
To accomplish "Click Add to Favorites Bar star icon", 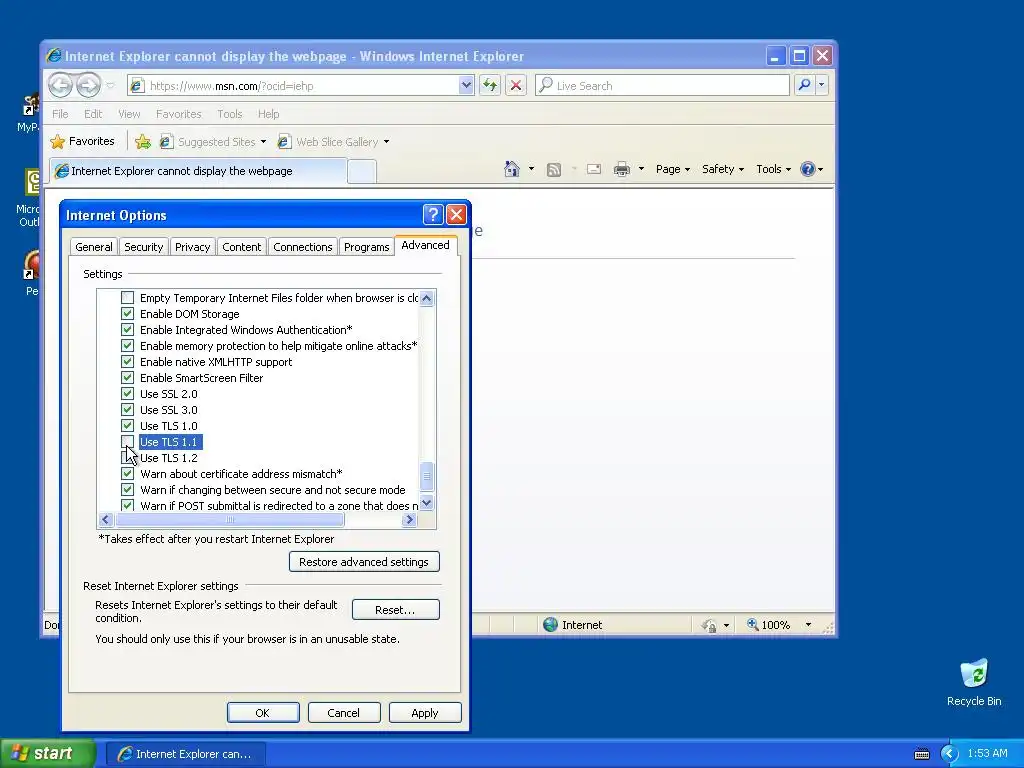I will pyautogui.click(x=143, y=141).
